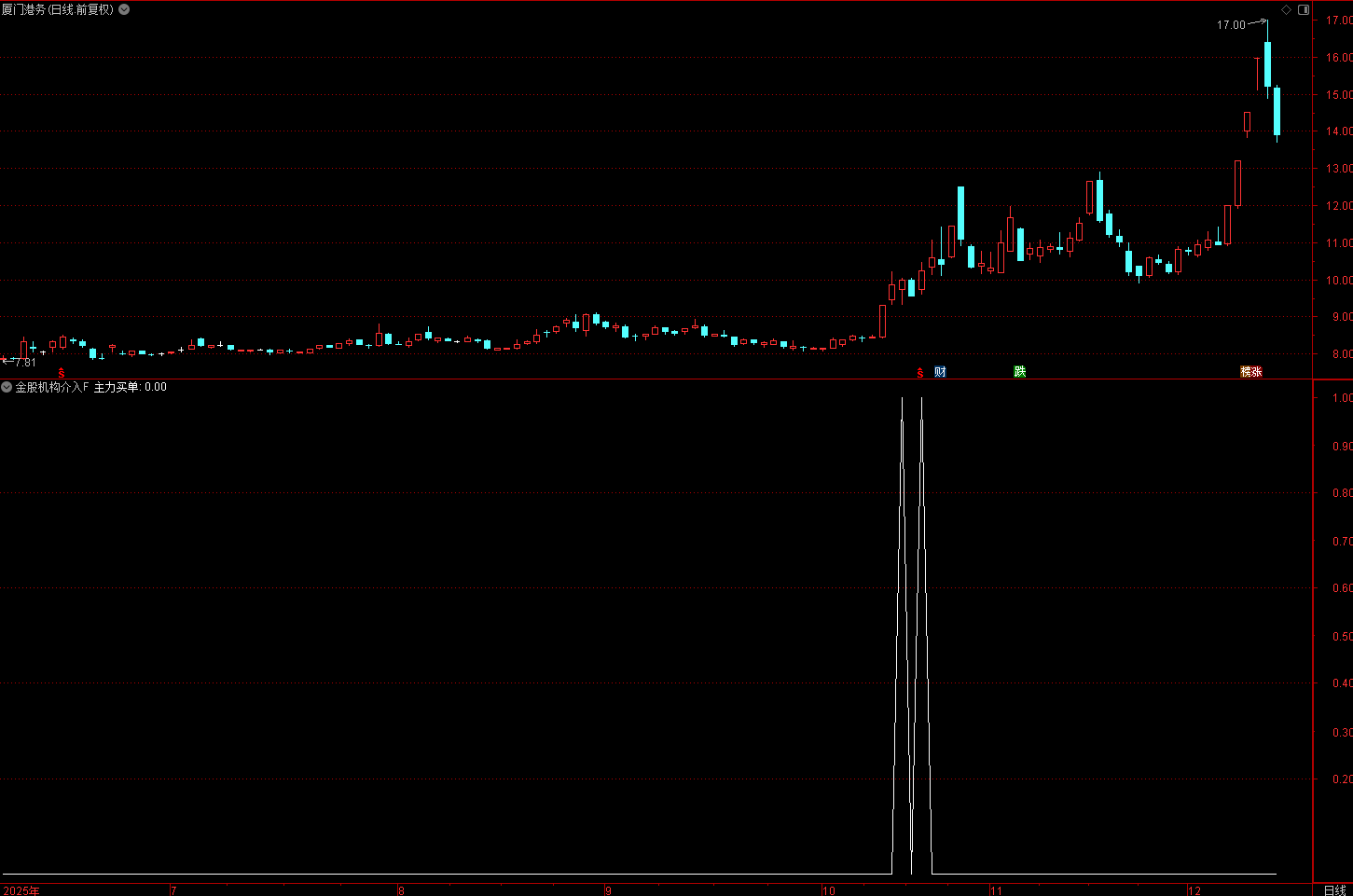1353x896 pixels.
Task: Click the 2025年 label on time axis
Action: (x=21, y=890)
